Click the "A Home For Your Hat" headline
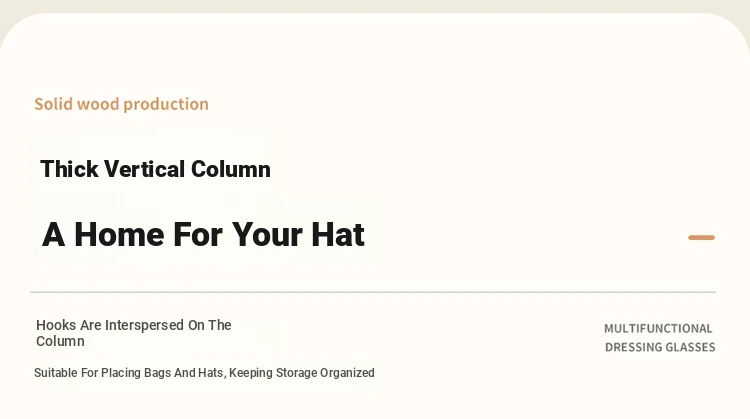Screen dimensions: 750x419 click(203, 234)
